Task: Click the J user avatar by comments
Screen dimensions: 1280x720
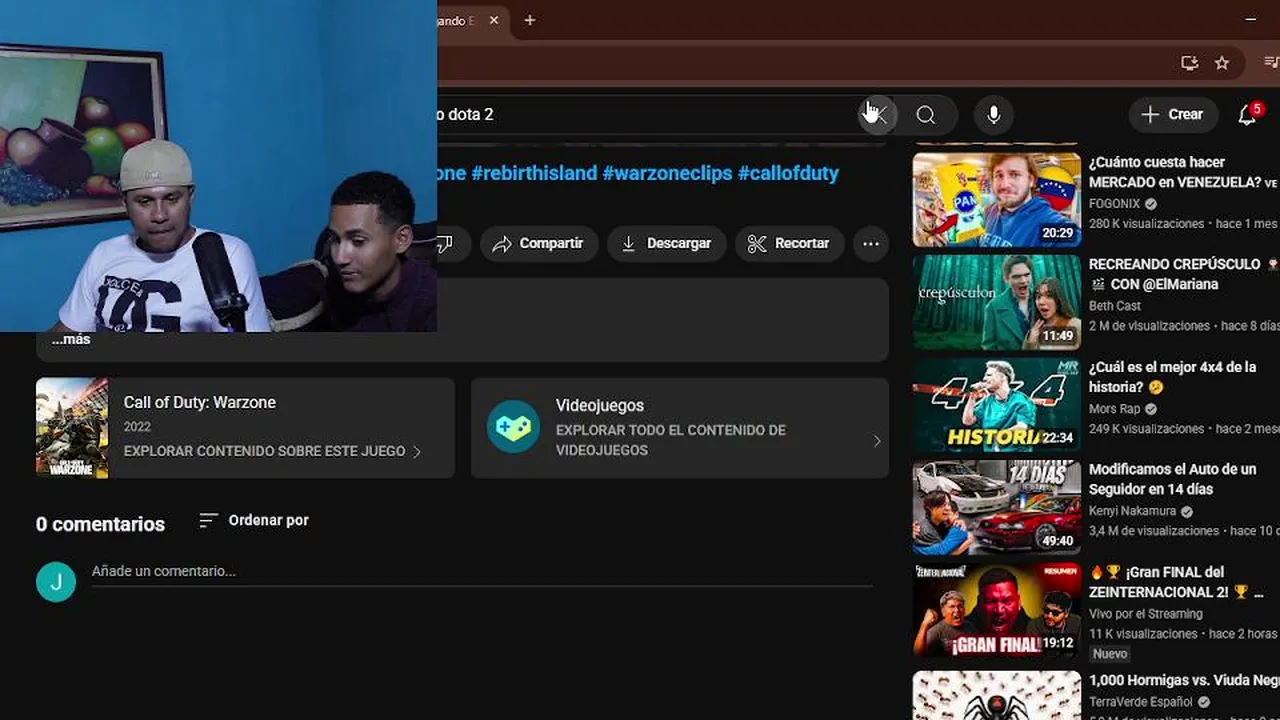Action: tap(56, 582)
